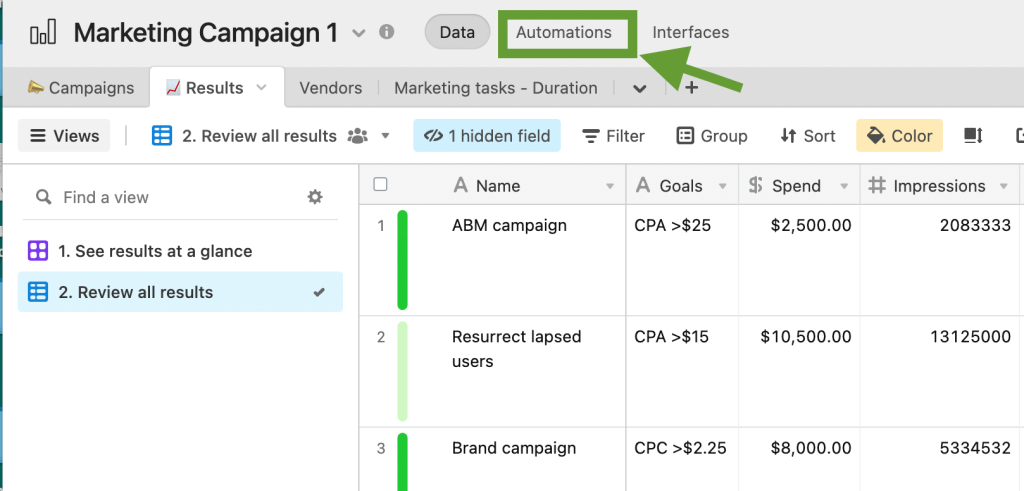Expand the hidden tables list chevron
This screenshot has width=1024, height=491.
(x=640, y=88)
